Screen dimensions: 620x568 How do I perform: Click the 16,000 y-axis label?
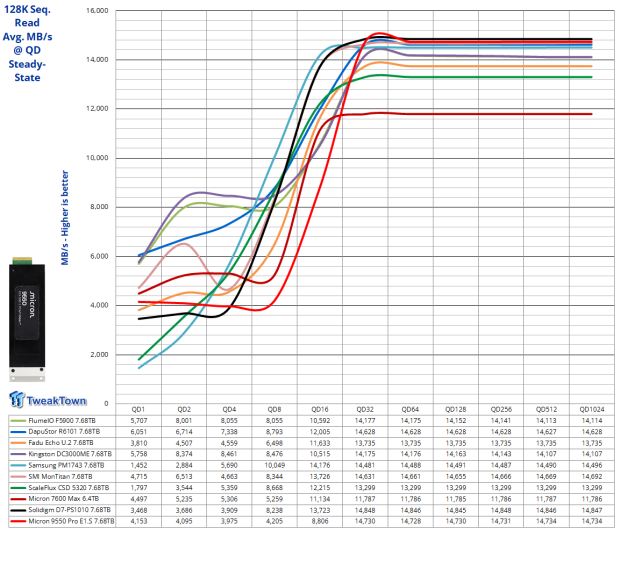pos(97,11)
